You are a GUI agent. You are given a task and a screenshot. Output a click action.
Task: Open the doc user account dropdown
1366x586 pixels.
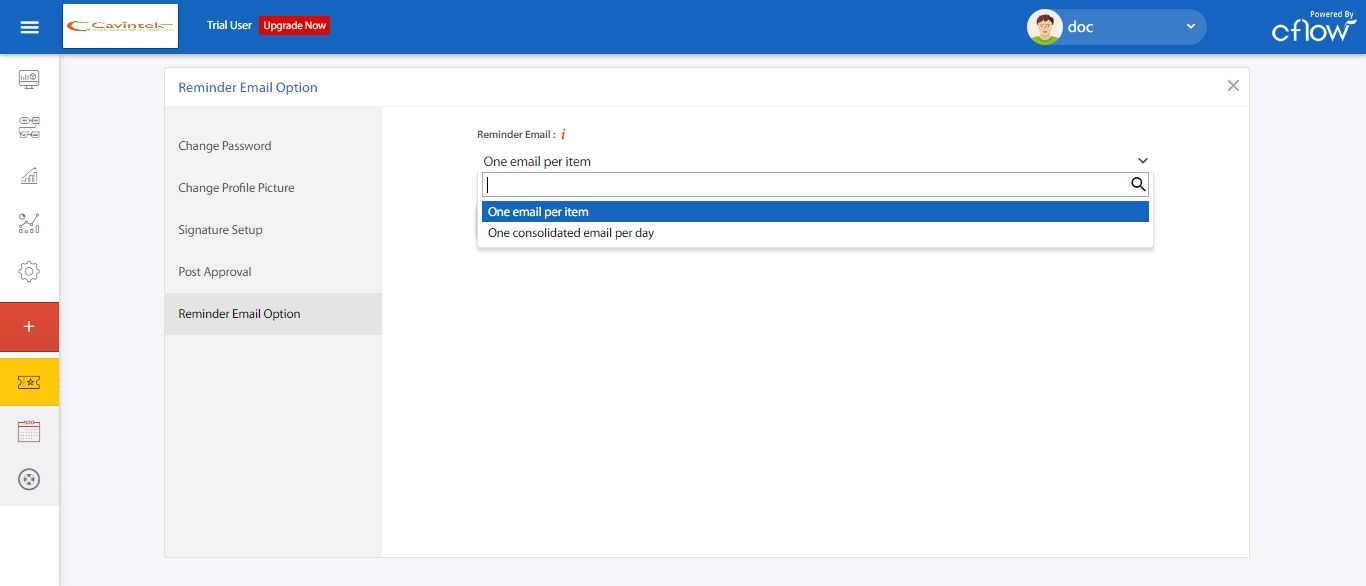(x=1115, y=26)
